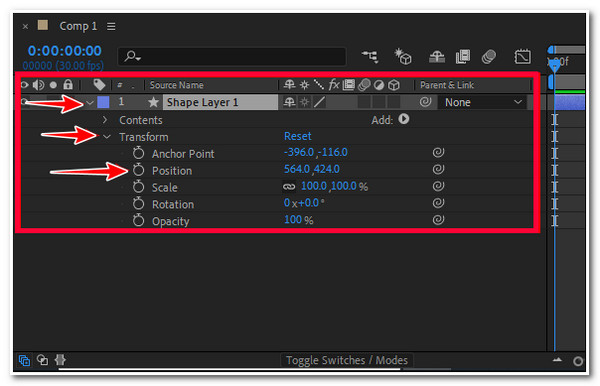Screen dimensions: 600x386
Task: Edit the Anchor Point value -396.0,-116.0
Action: point(316,152)
